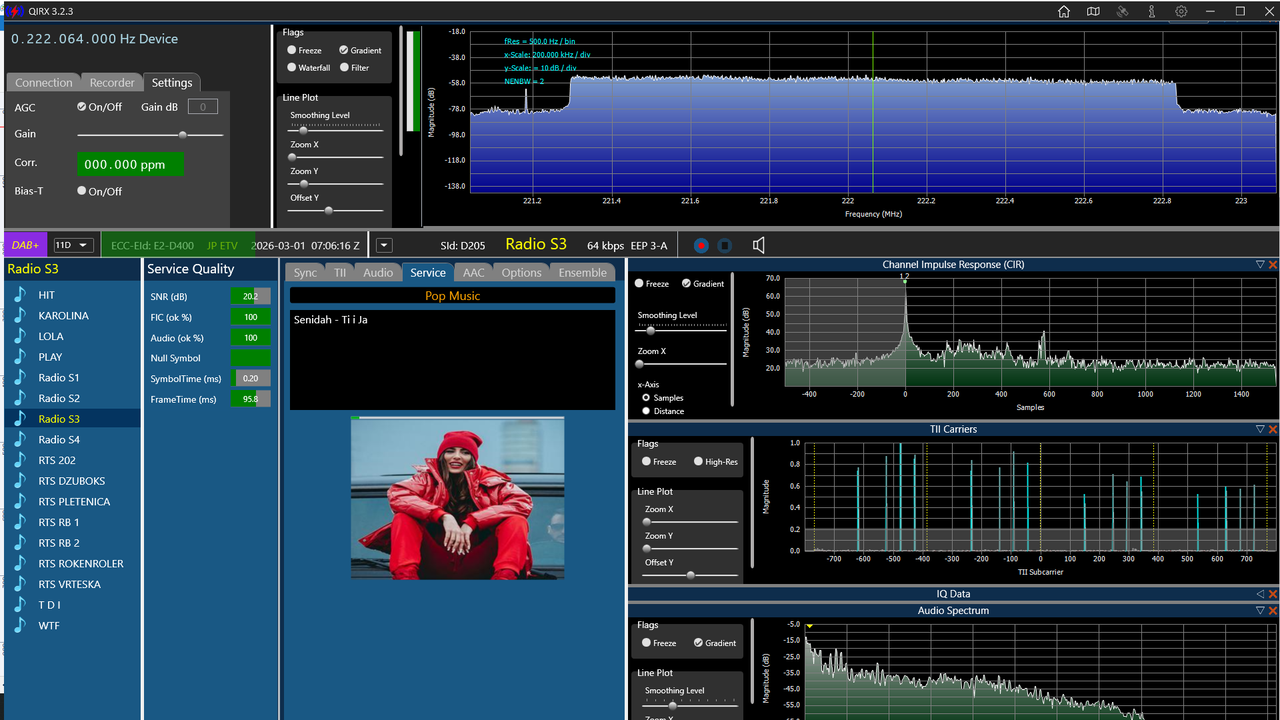1280x720 pixels.
Task: Click the 000.000 ppm correction field
Action: [130, 164]
